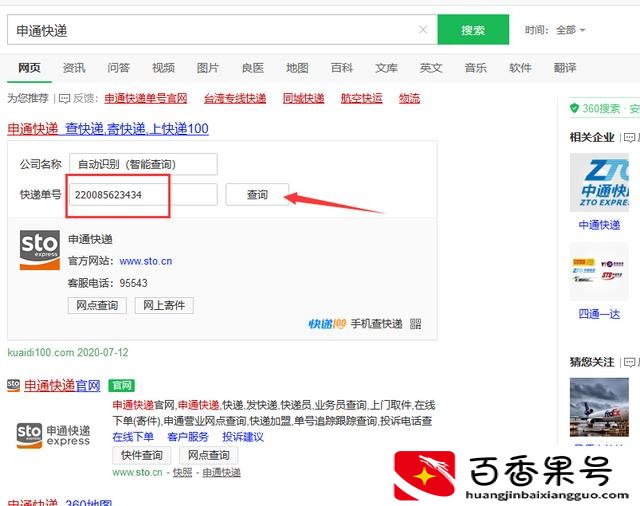
Task: Click the green www.sto.cn URL under the 官网 result
Action: tap(138, 473)
